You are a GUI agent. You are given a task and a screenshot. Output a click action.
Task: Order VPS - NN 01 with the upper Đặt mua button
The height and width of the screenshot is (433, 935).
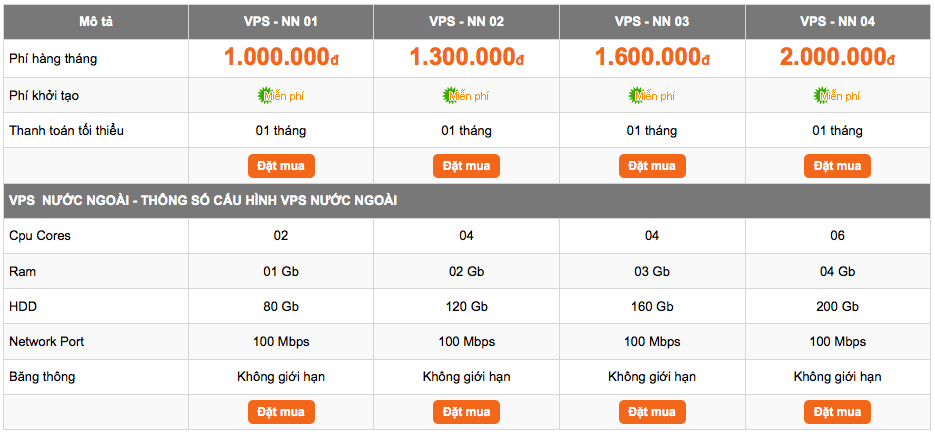(281, 166)
